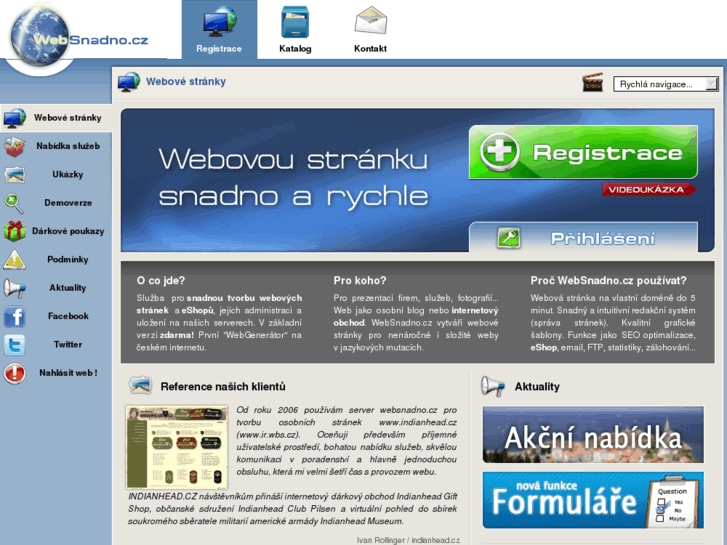Viewport: 727px width, 545px height.
Task: Click the Nabídka služeb basket icon
Action: [14, 147]
